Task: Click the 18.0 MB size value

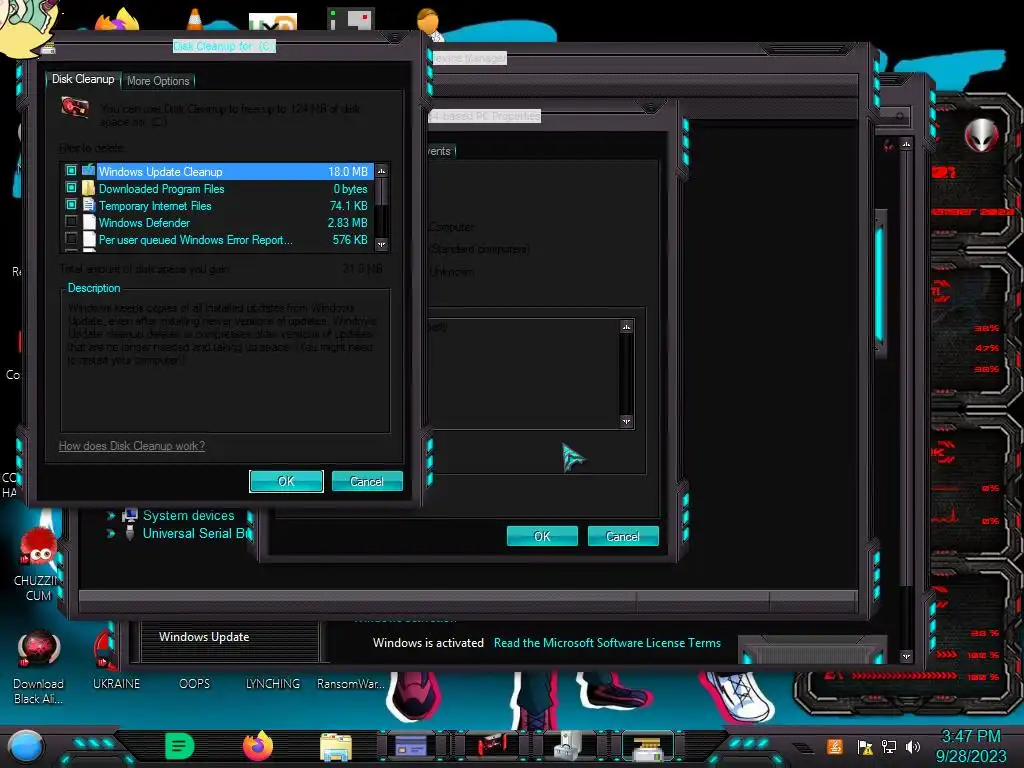Action: click(347, 172)
